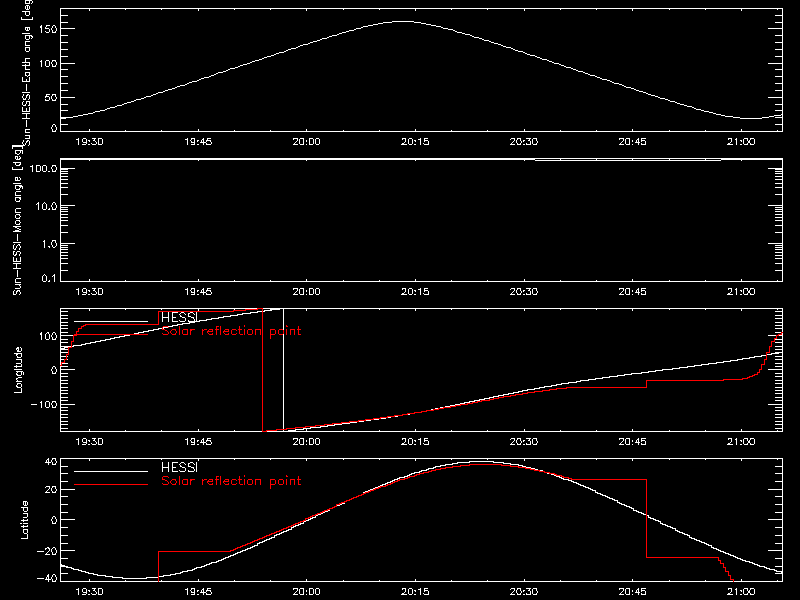Choose 20:45 time label under Longitude plot
Screen dimensions: 800x600
632,441
